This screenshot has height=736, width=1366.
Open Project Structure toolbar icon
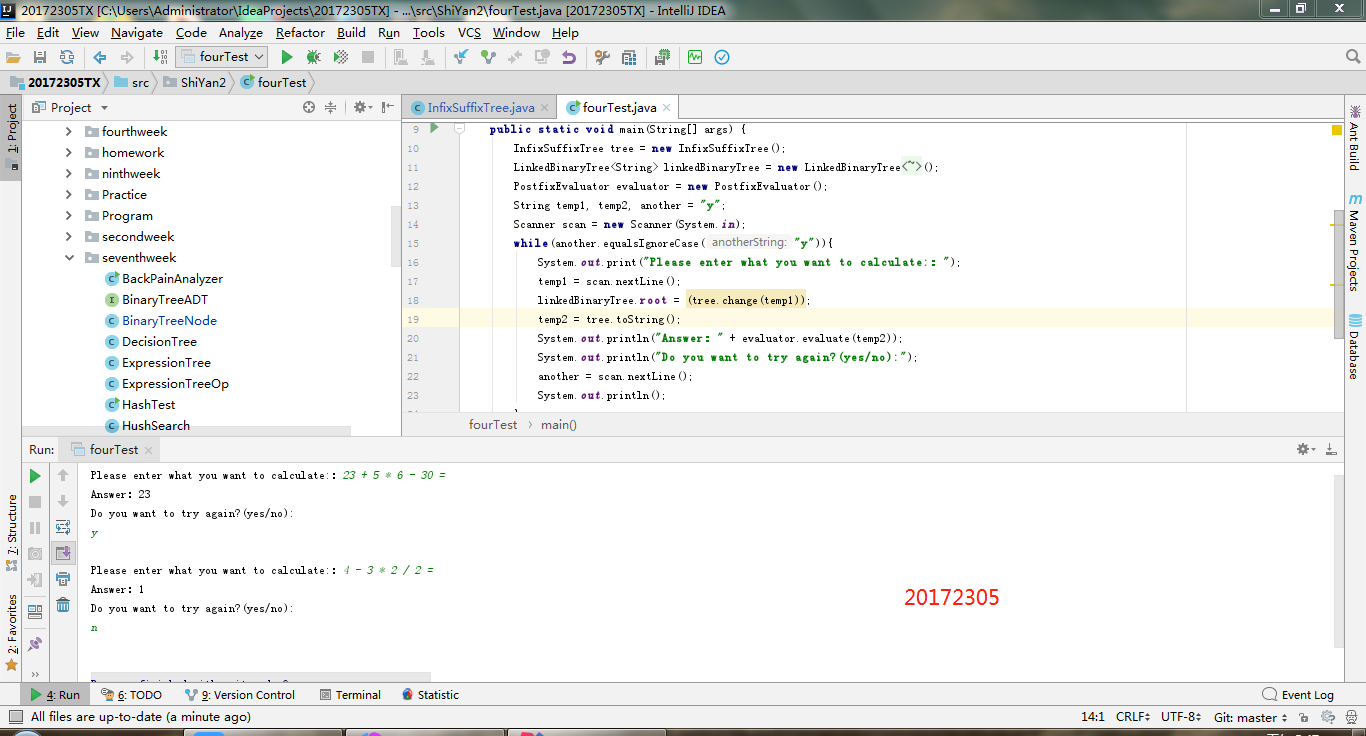(x=629, y=57)
